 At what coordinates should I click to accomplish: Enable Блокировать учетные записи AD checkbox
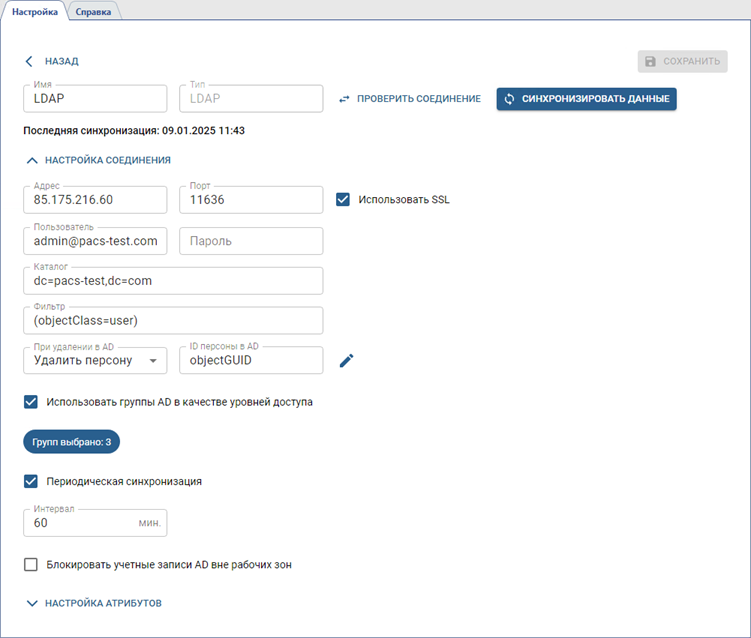click(31, 564)
